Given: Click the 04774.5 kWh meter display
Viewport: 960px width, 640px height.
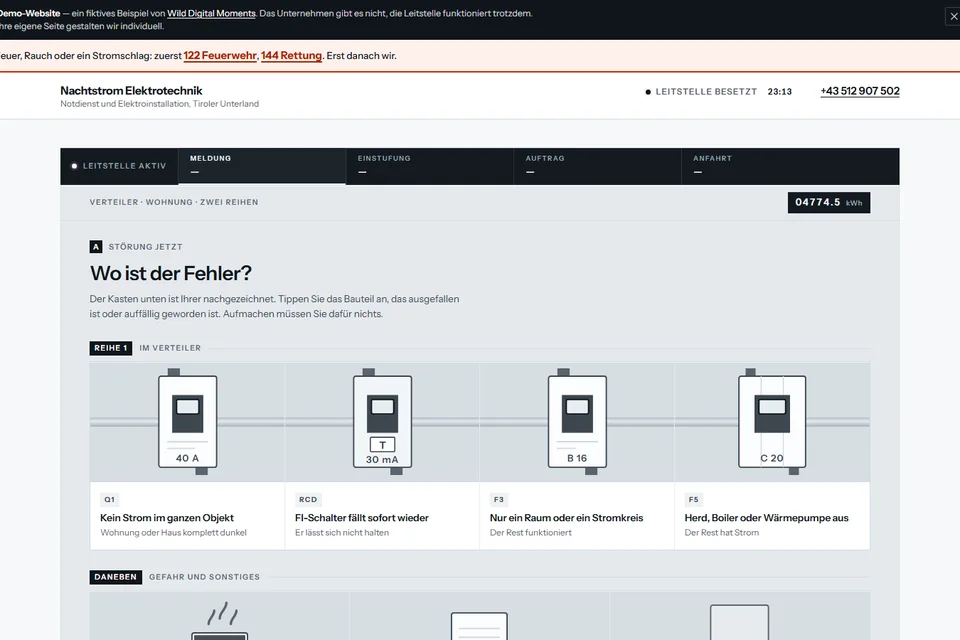Looking at the screenshot, I should click(x=828, y=203).
